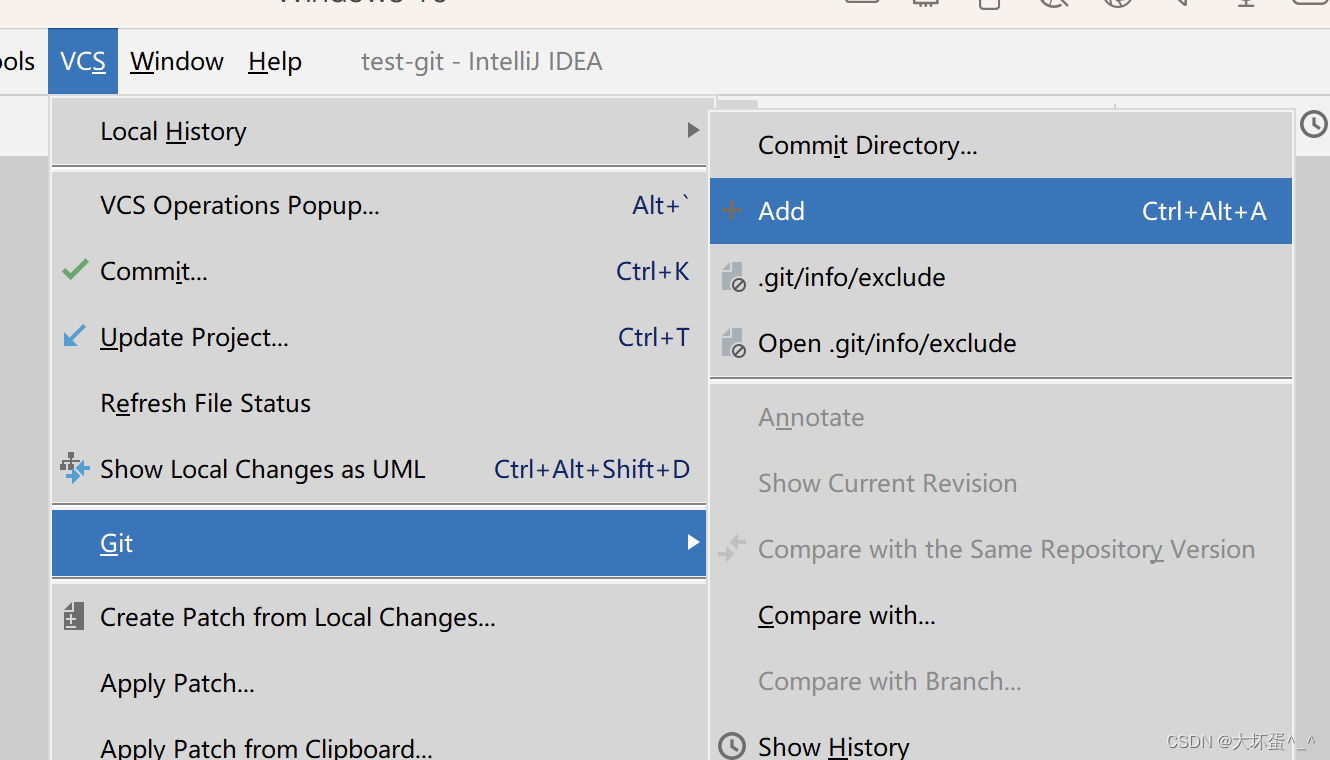Click the compare arrows icon
The image size is (1330, 760).
coord(732,548)
